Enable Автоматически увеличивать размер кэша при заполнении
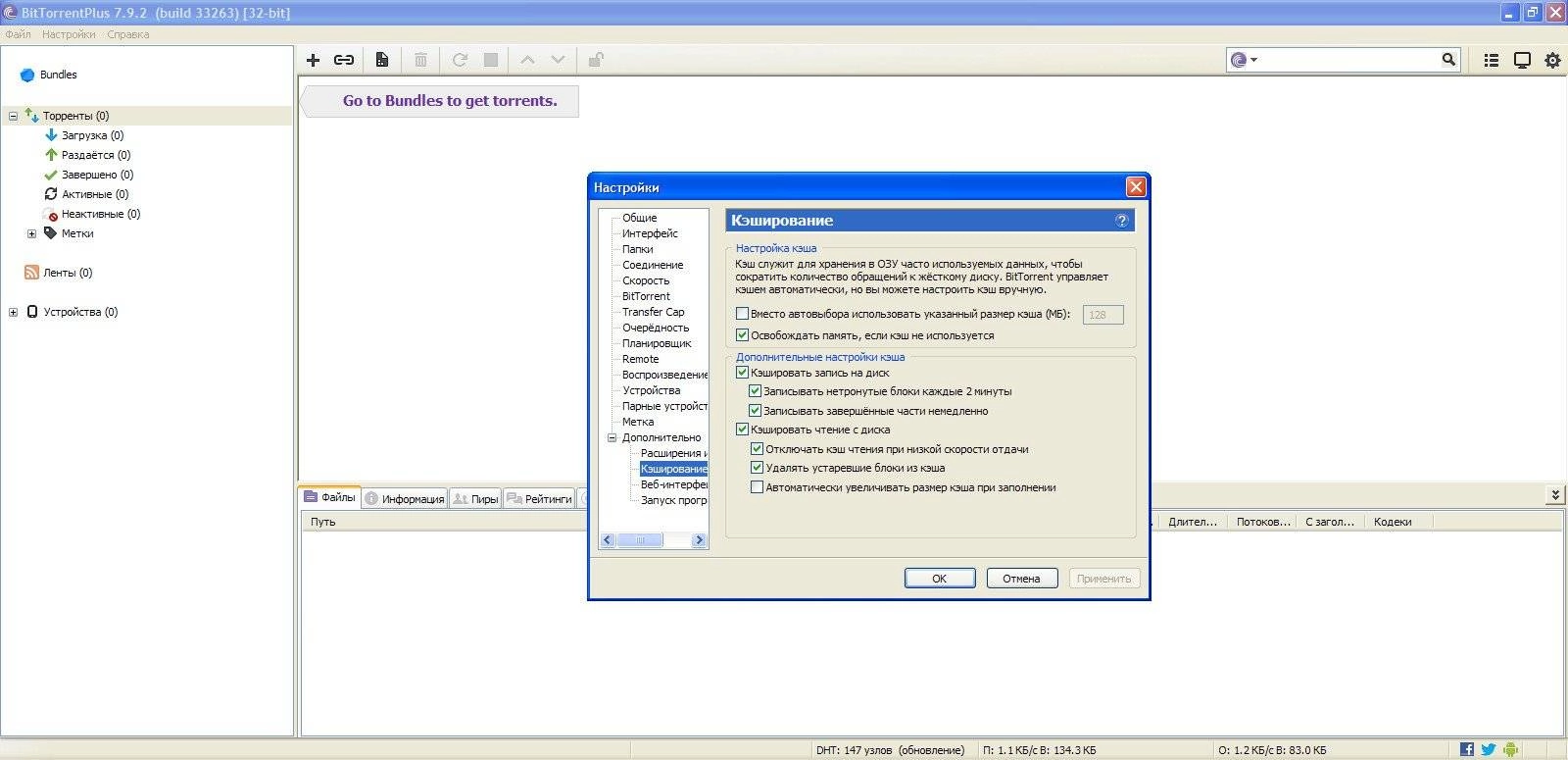This screenshot has width=1568, height=760. pos(757,487)
